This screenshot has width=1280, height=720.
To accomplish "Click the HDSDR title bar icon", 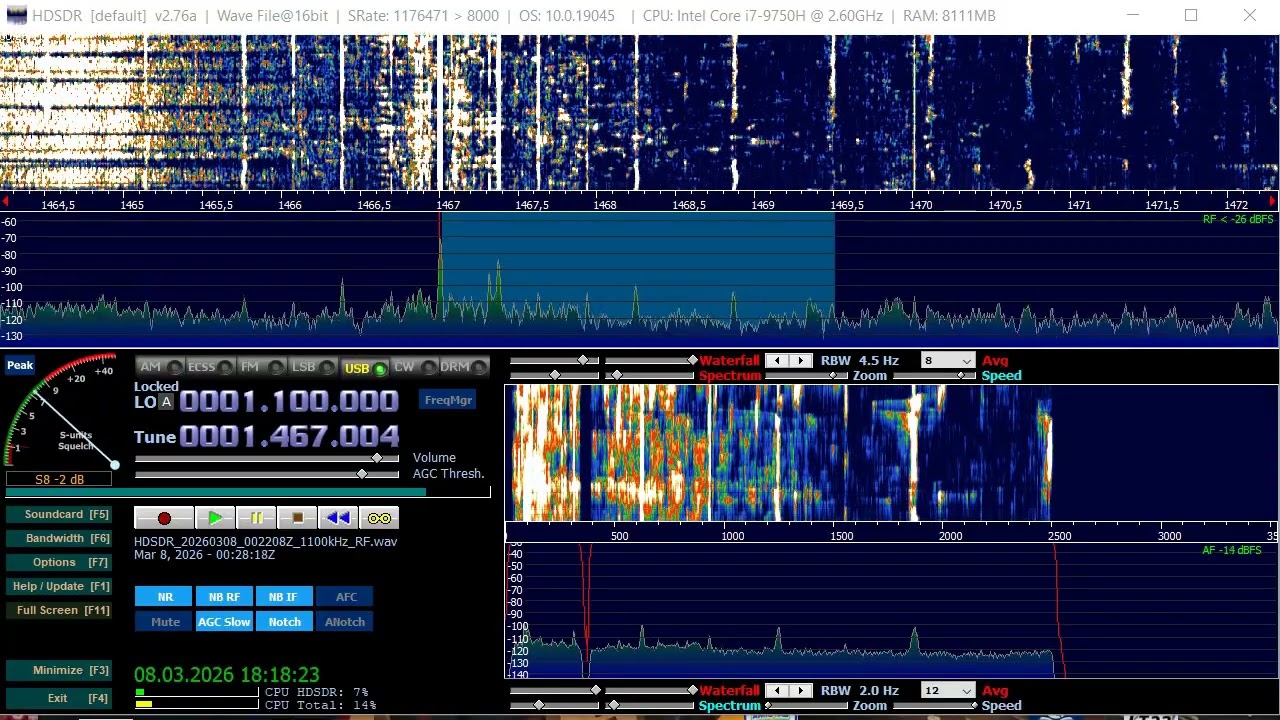I will point(16,16).
